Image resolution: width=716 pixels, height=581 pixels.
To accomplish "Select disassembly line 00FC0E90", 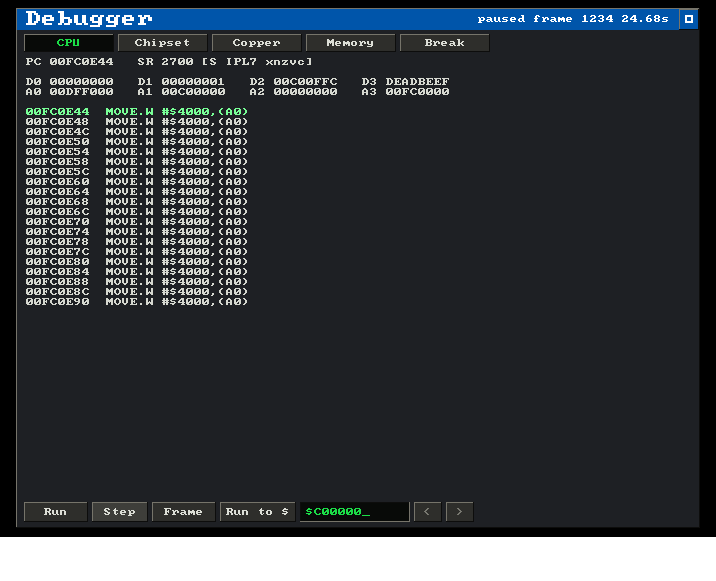I will point(137,302).
